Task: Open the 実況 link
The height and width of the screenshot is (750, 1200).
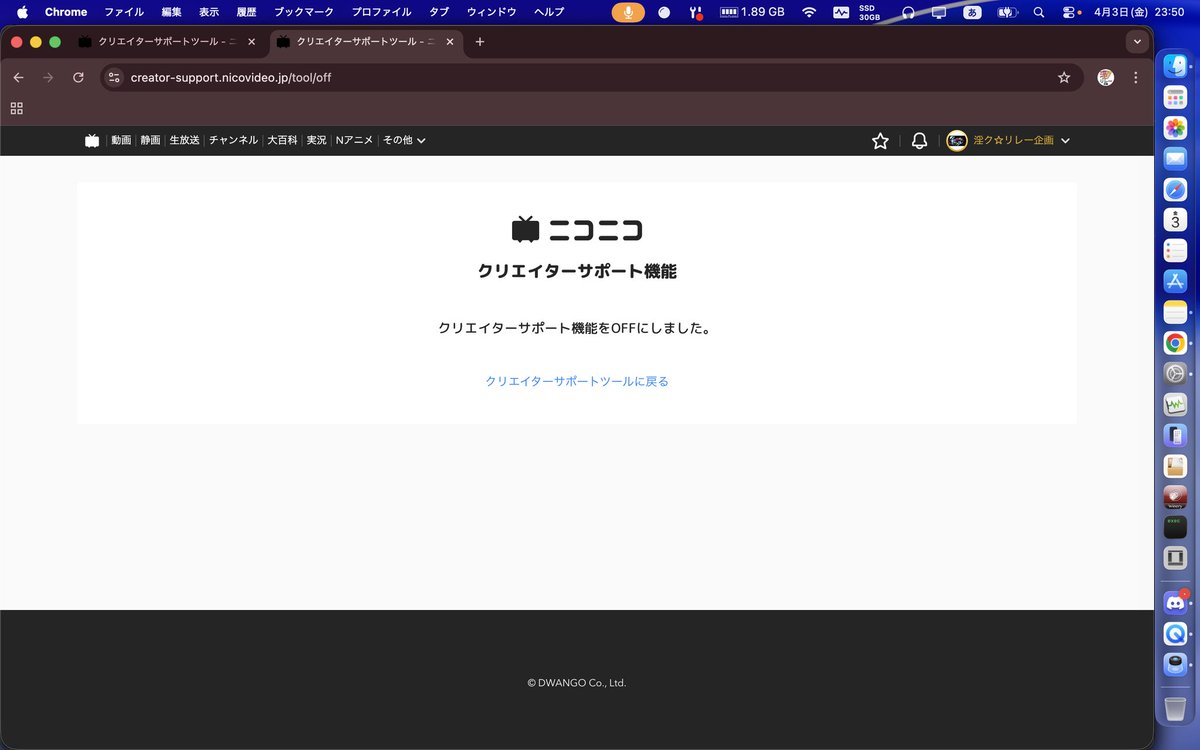Action: coord(316,141)
